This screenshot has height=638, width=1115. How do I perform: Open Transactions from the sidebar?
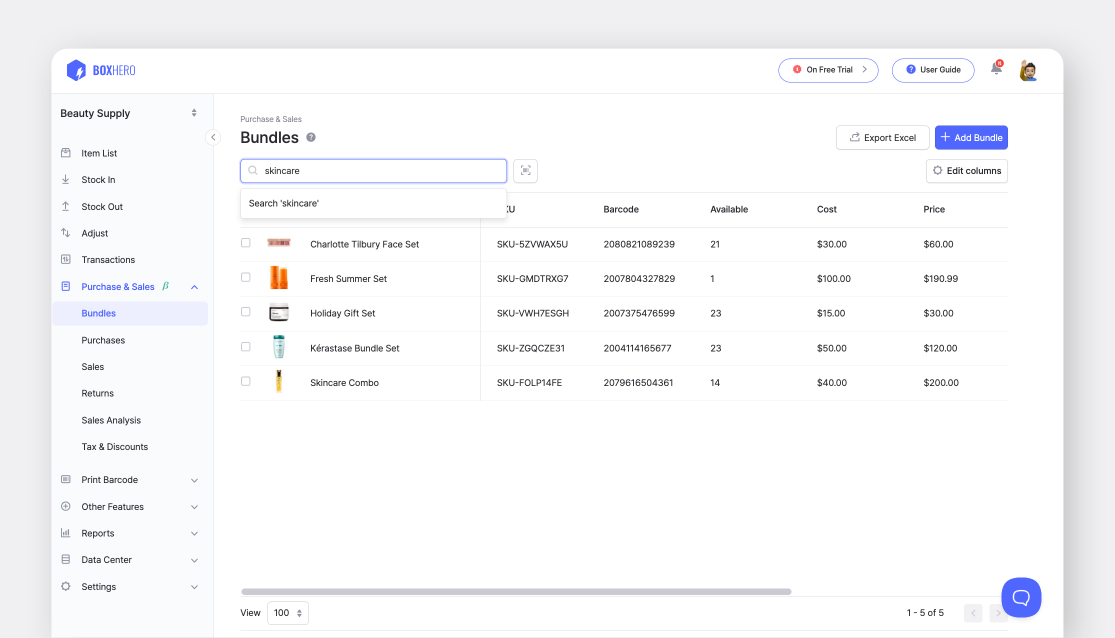pos(108,259)
